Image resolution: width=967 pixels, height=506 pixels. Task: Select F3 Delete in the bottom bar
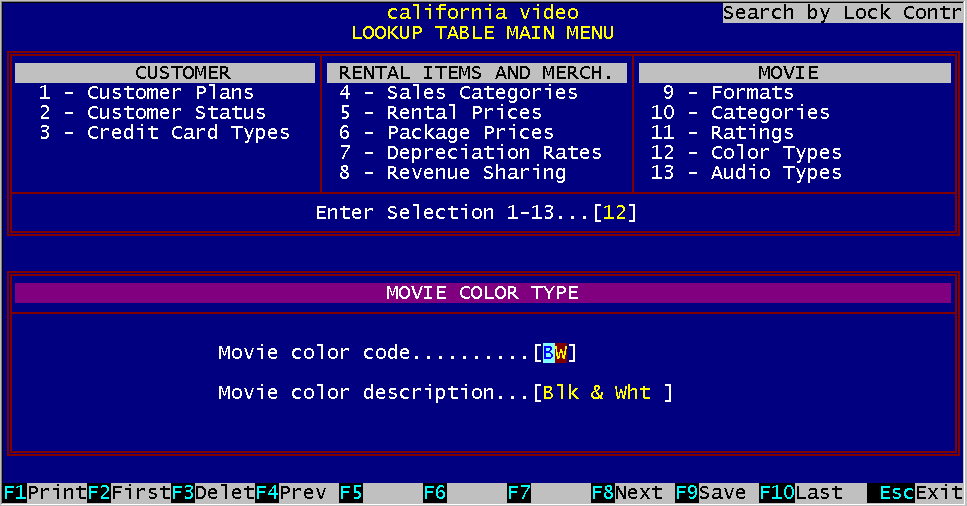[x=212, y=493]
